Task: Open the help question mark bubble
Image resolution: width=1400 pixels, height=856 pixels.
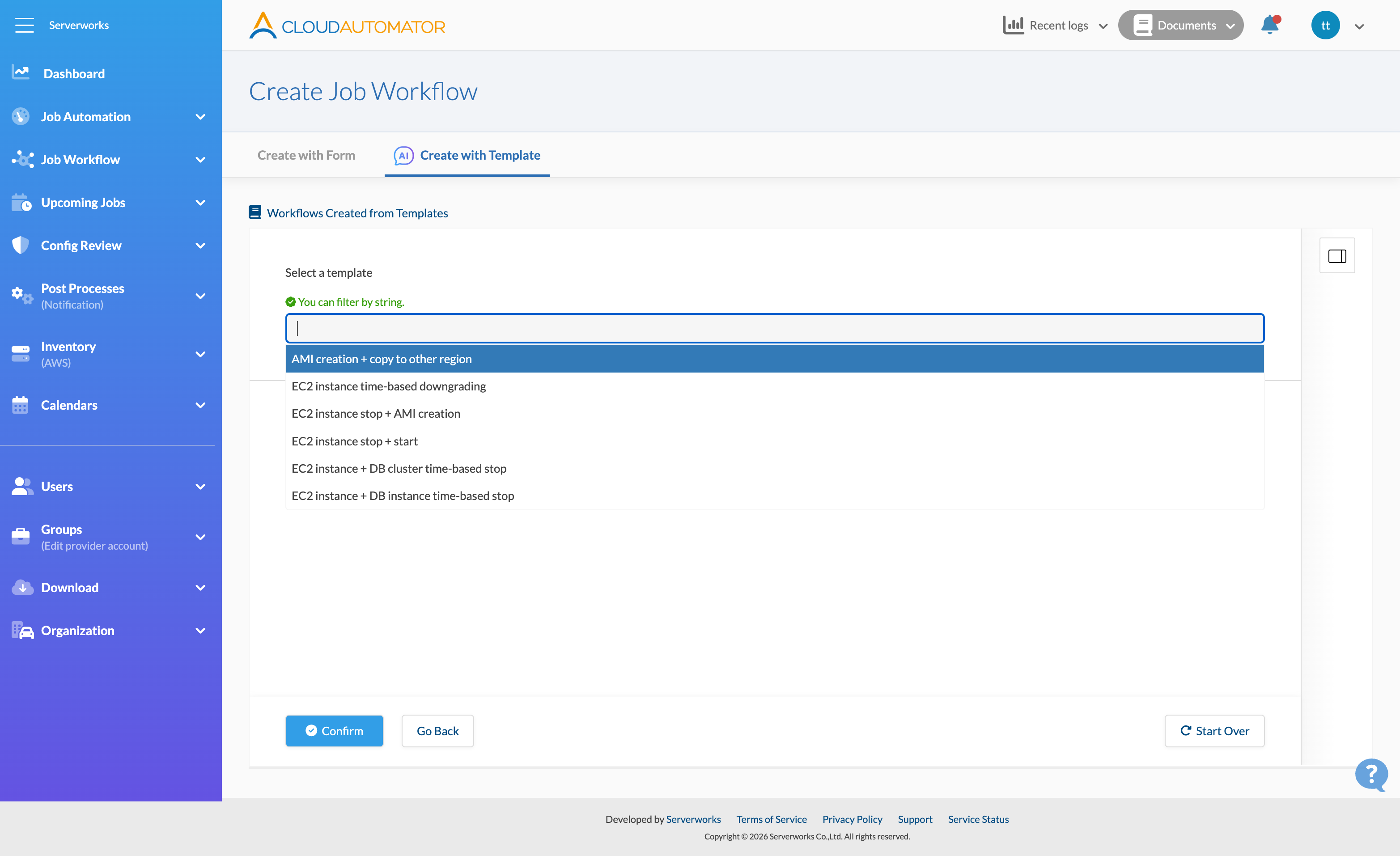Action: [x=1371, y=774]
